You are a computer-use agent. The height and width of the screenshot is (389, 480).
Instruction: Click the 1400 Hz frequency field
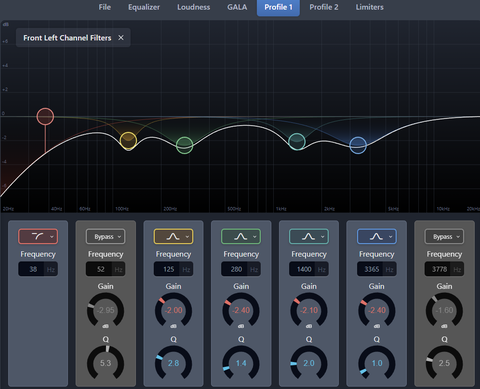309,269
